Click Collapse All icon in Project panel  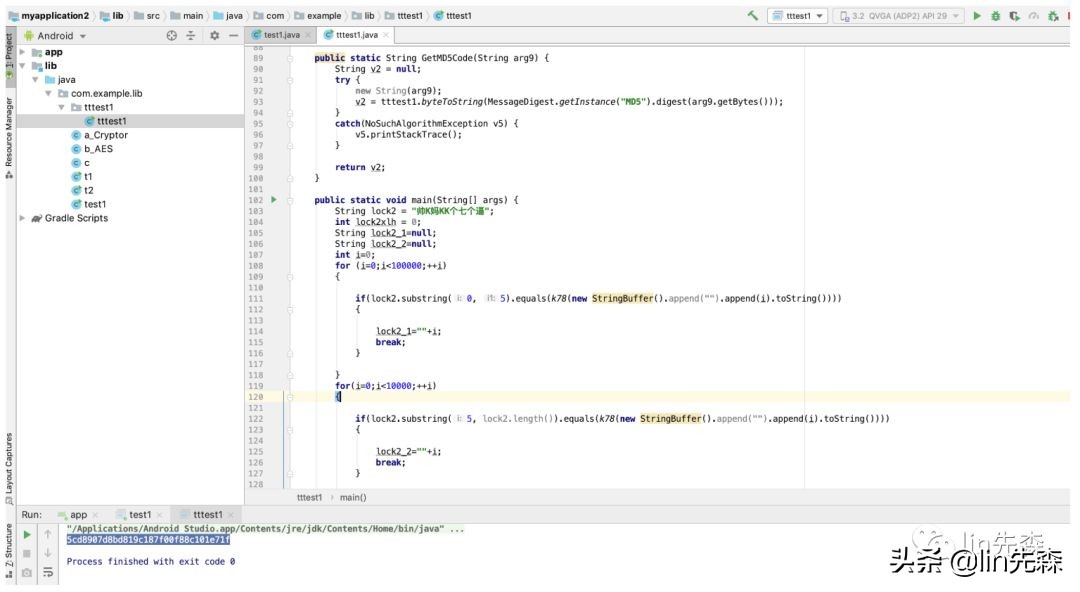191,35
